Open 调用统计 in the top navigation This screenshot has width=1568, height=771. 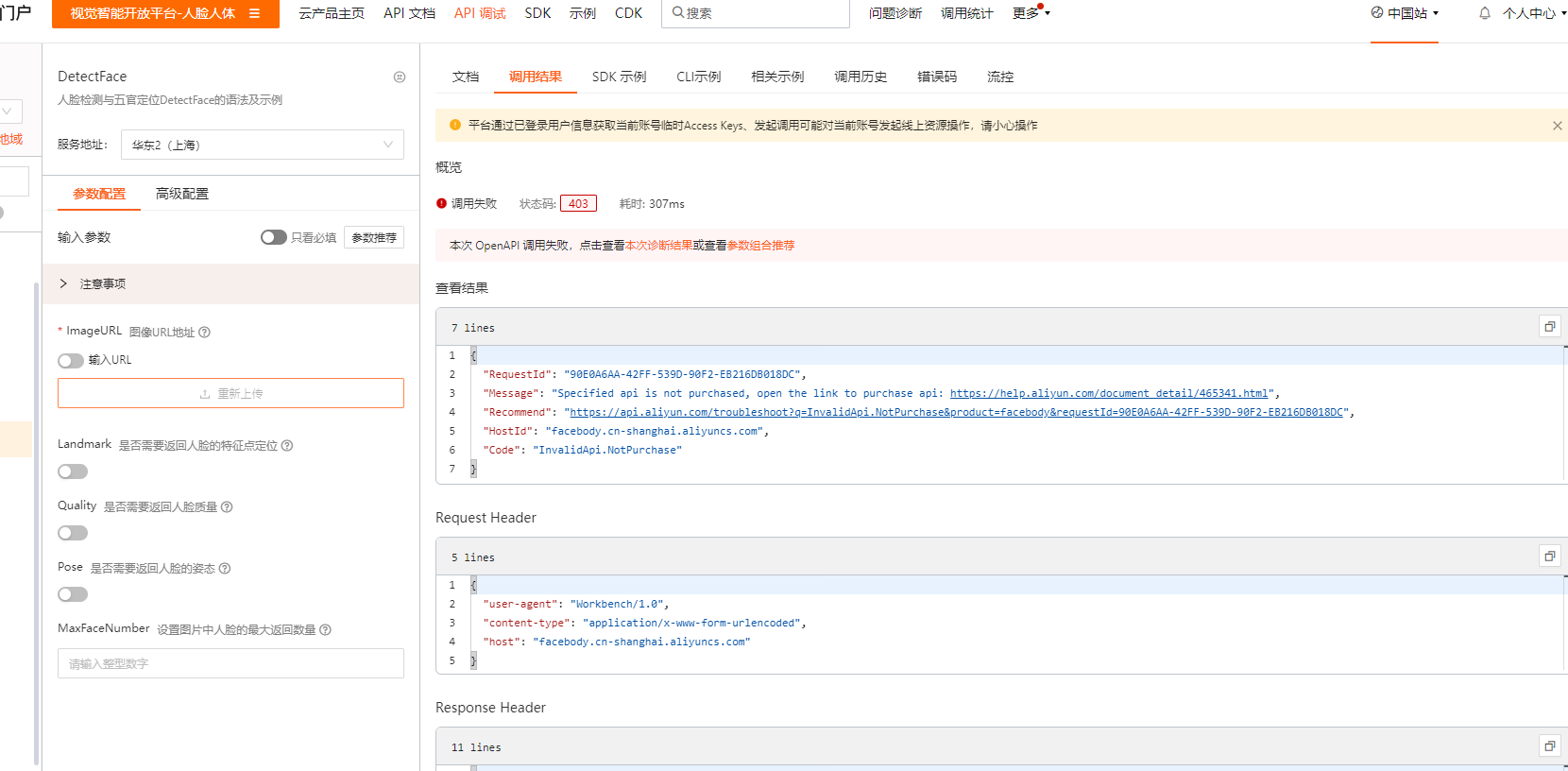pos(966,13)
